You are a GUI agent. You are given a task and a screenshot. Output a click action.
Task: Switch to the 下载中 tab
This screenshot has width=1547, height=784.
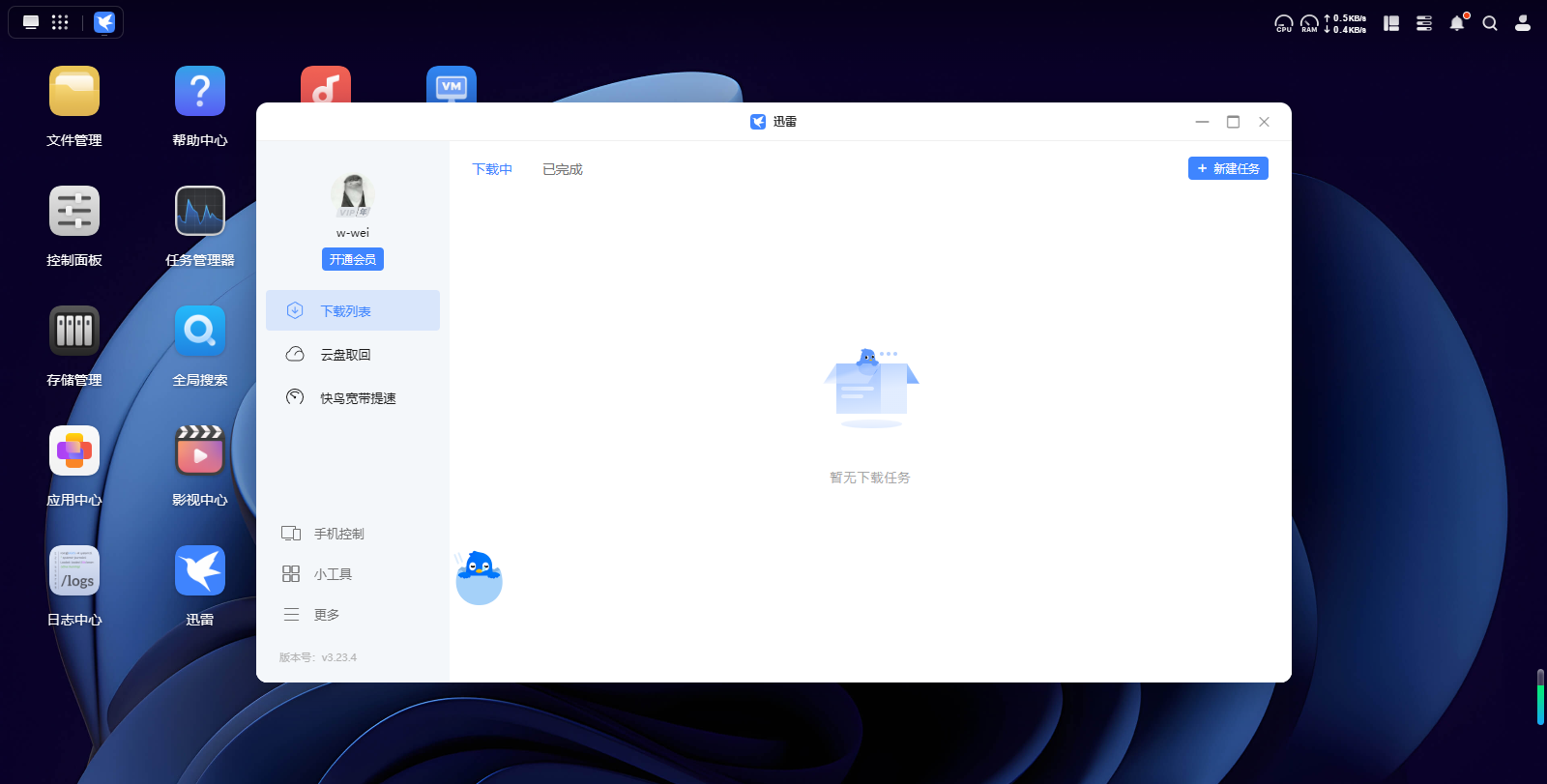[x=492, y=169]
